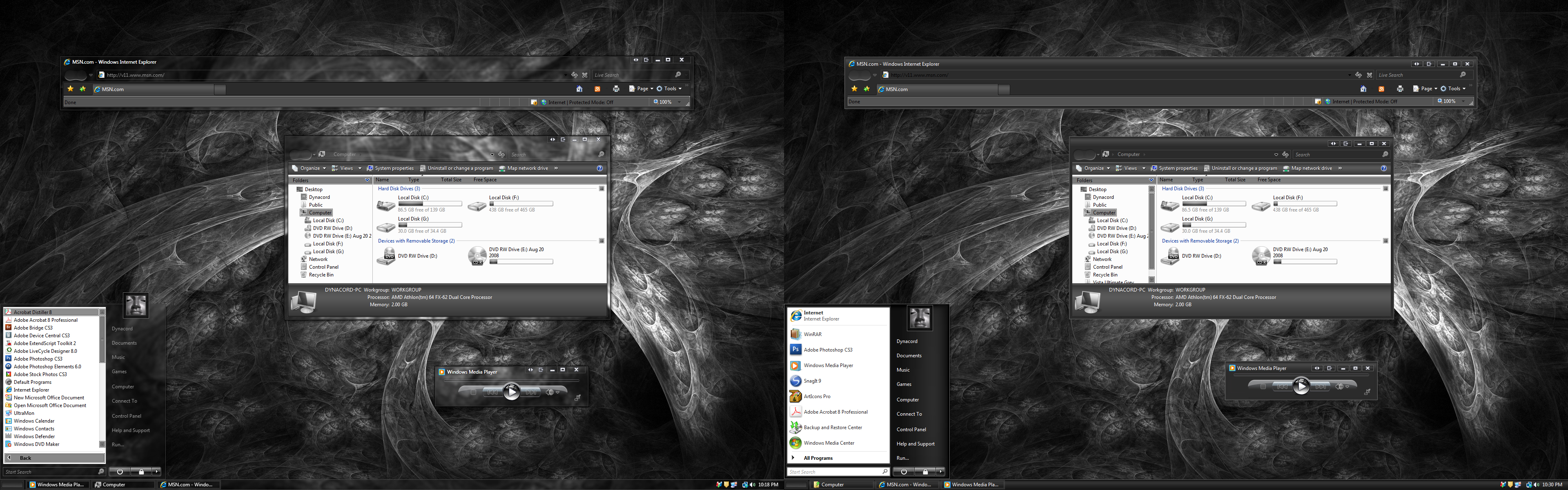Image resolution: width=1568 pixels, height=490 pixels.
Task: Click RSS feeds icon in right Internet Explorer
Action: click(1381, 89)
